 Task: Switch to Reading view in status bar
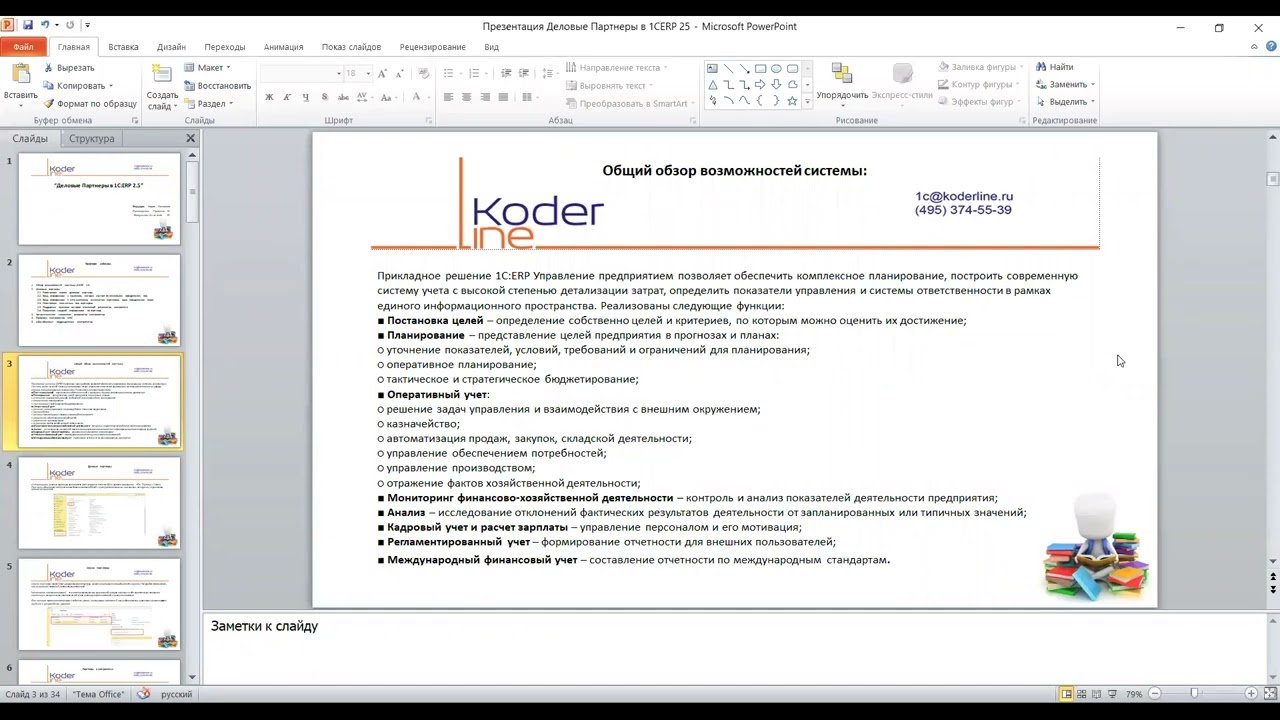[x=1097, y=694]
